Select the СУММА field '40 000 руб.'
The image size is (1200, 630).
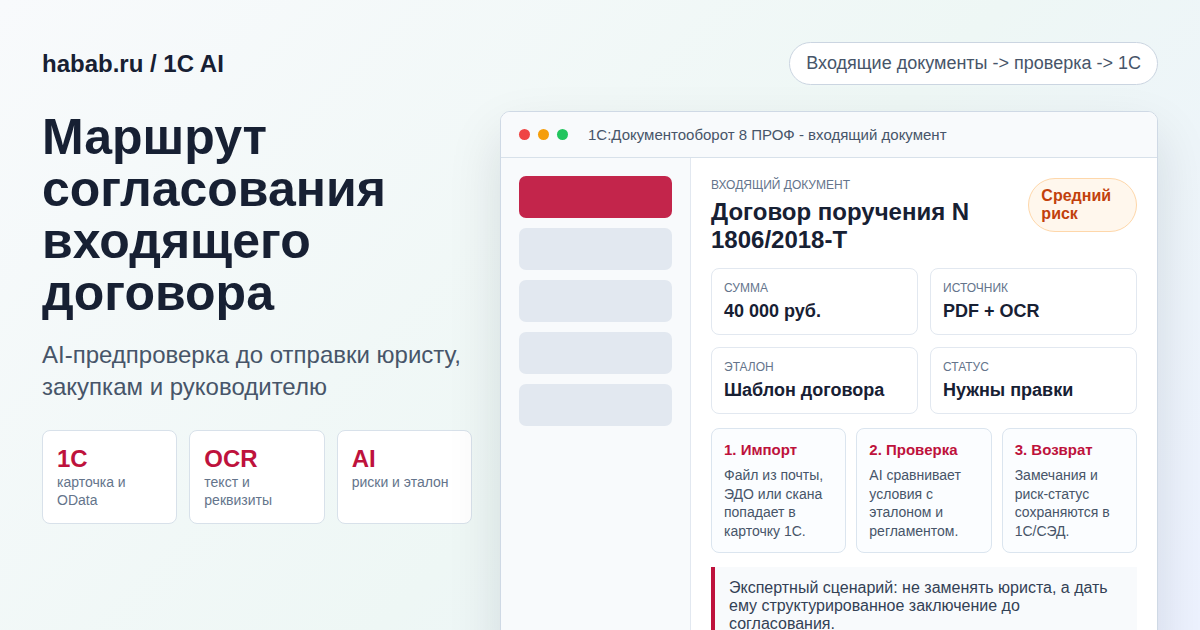point(814,301)
